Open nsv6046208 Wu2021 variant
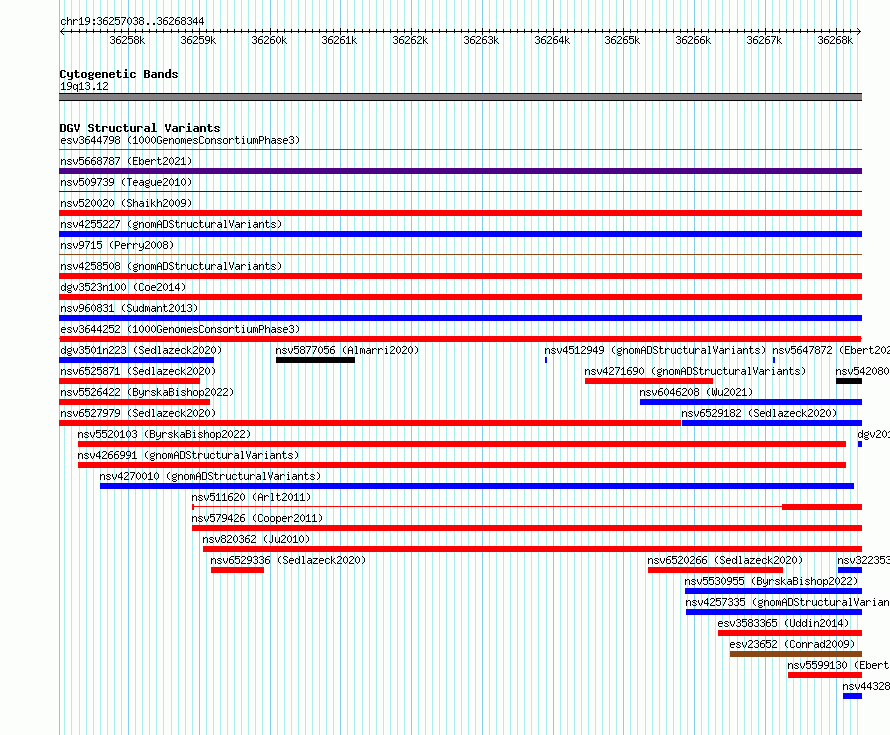Viewport: 890px width, 735px height. (696, 392)
